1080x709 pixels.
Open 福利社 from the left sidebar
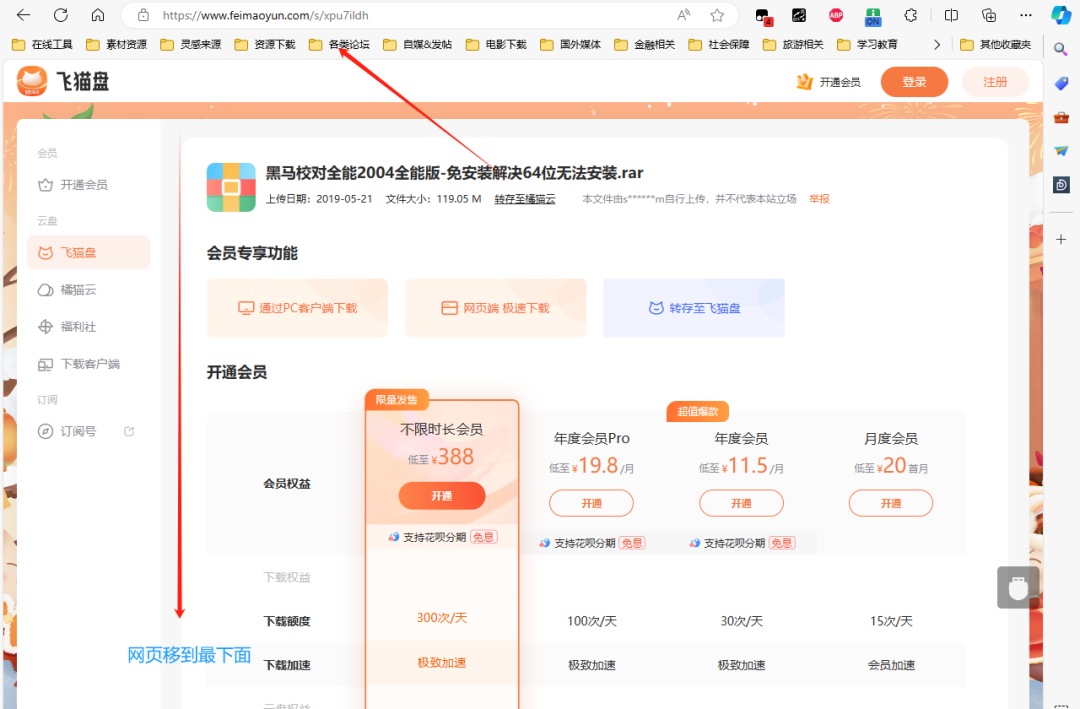click(88, 327)
